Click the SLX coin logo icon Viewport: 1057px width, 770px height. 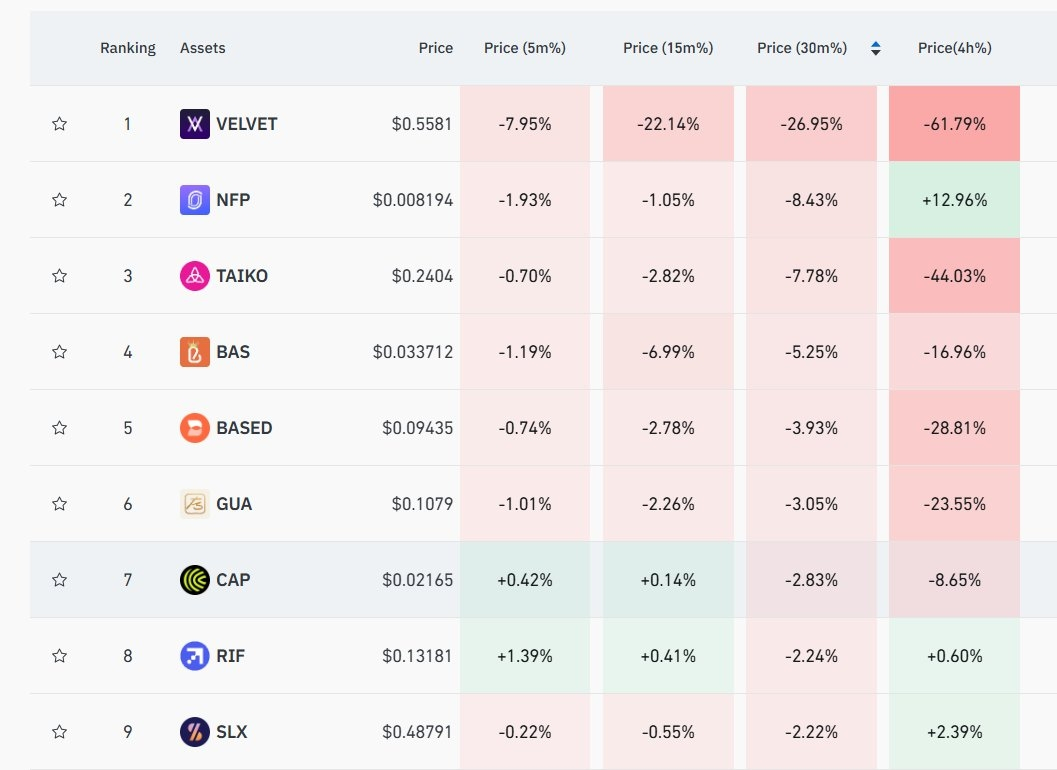(195, 732)
